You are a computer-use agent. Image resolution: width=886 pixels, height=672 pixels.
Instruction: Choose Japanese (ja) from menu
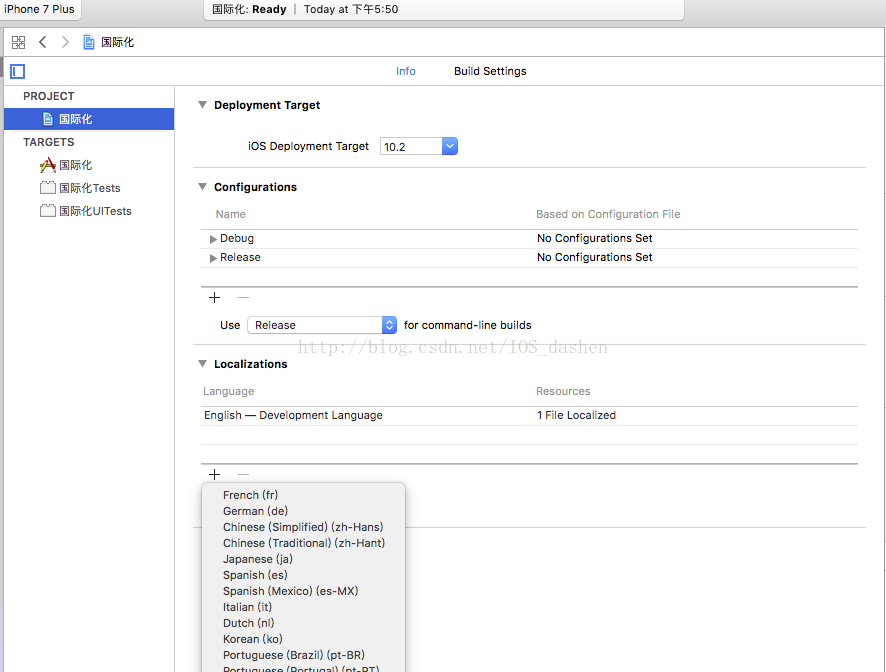pyautogui.click(x=303, y=559)
